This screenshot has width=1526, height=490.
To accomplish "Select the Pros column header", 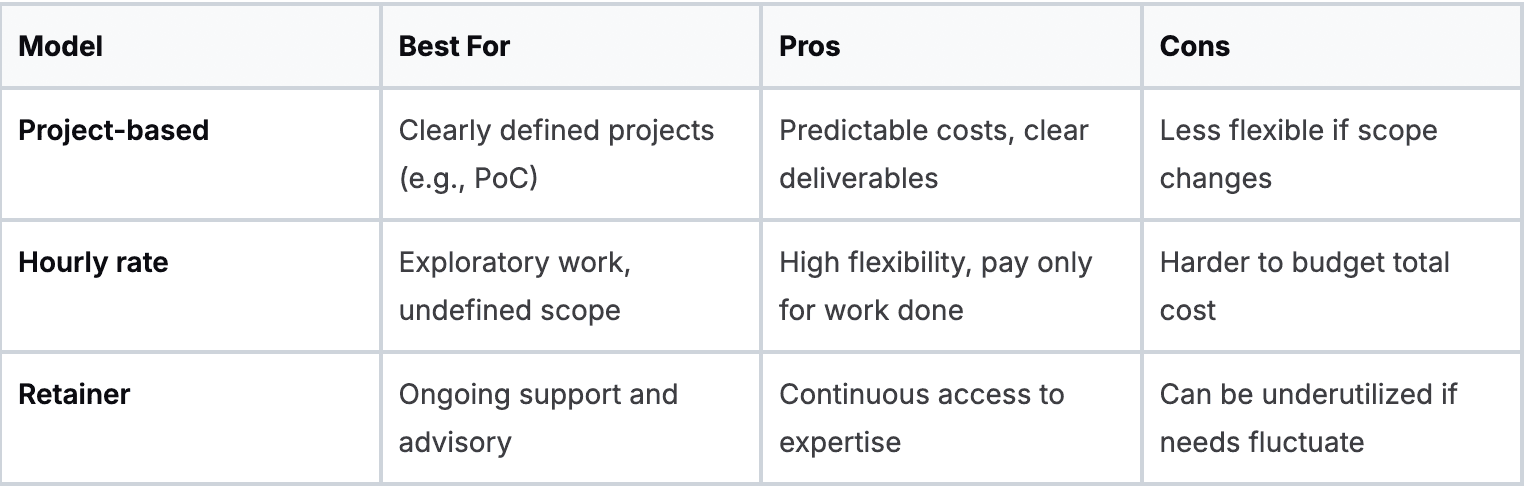I will 810,47.
